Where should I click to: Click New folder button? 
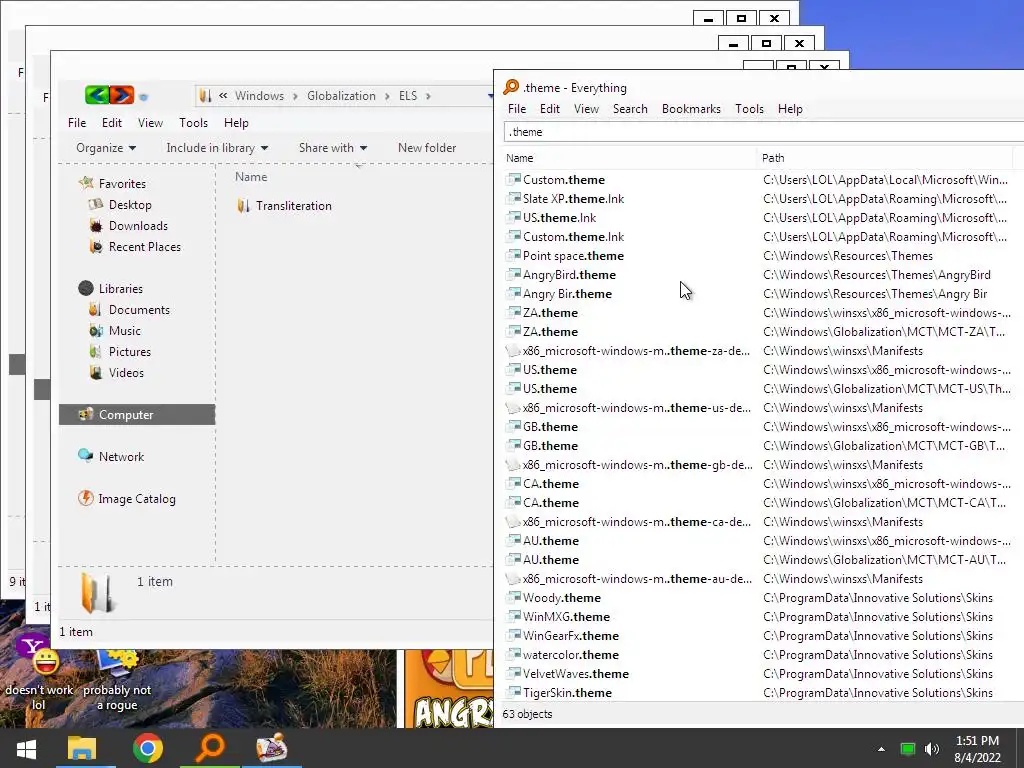click(x=427, y=148)
